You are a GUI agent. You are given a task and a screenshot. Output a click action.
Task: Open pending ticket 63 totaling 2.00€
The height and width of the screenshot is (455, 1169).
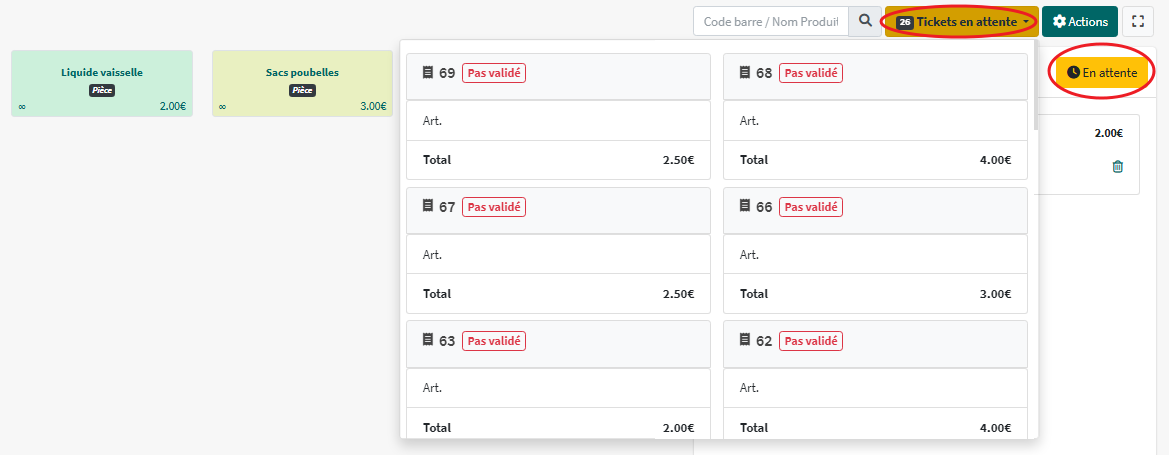[x=558, y=385]
